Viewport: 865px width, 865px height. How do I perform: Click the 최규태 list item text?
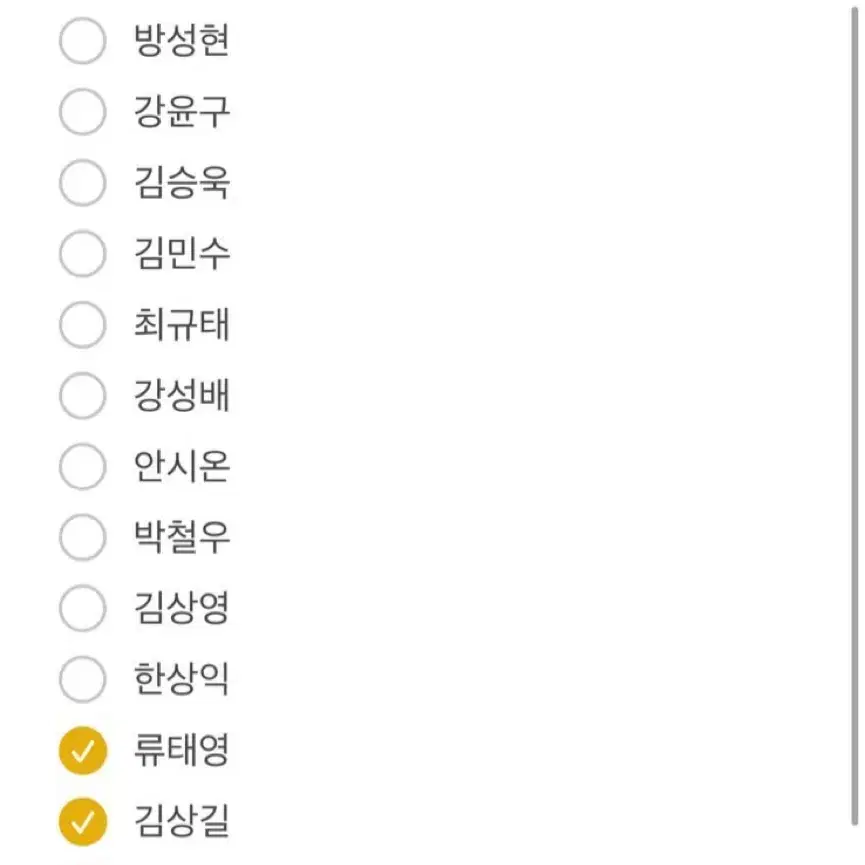(181, 324)
